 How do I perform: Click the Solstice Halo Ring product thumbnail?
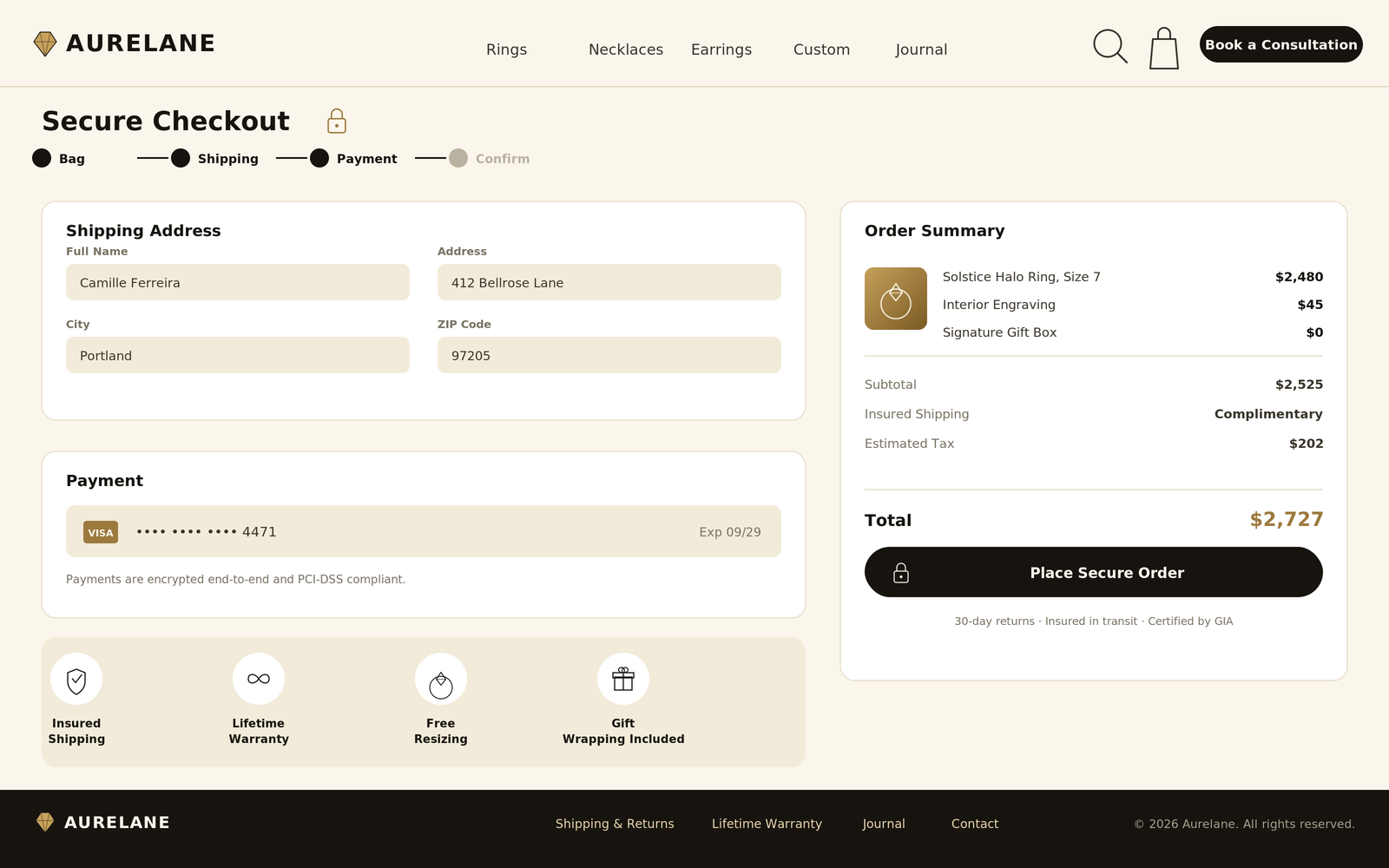896,299
